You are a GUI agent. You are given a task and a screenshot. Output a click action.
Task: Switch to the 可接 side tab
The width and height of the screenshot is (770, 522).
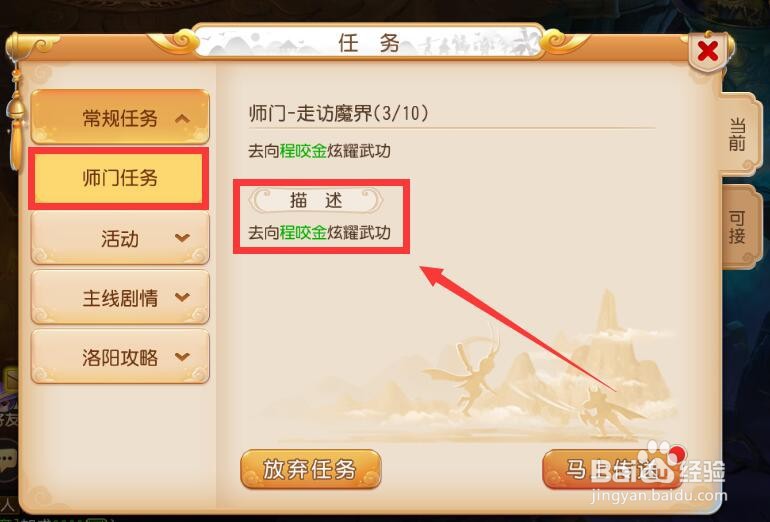point(738,227)
